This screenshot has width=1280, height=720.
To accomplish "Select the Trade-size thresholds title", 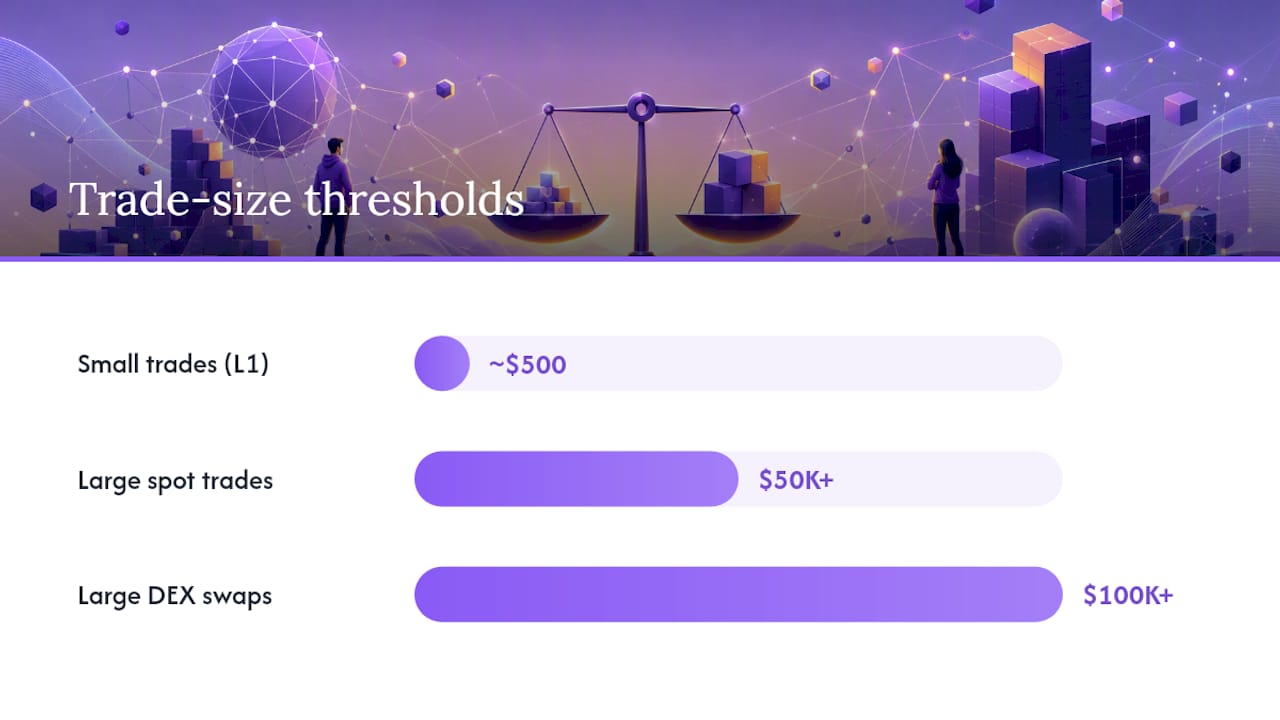I will point(296,199).
